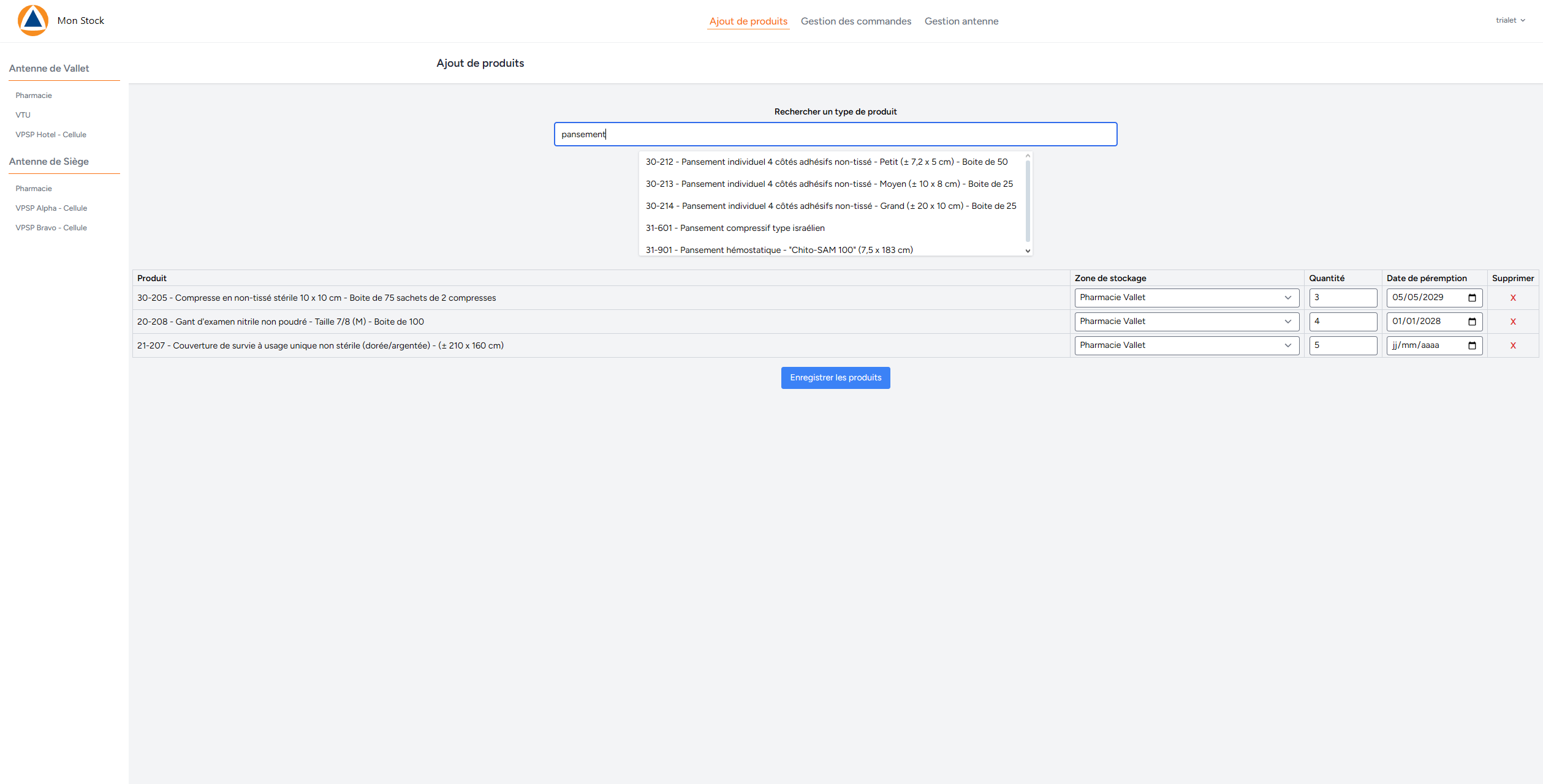Click the Mon Stock triangle logo
The image size is (1543, 784).
point(33,20)
